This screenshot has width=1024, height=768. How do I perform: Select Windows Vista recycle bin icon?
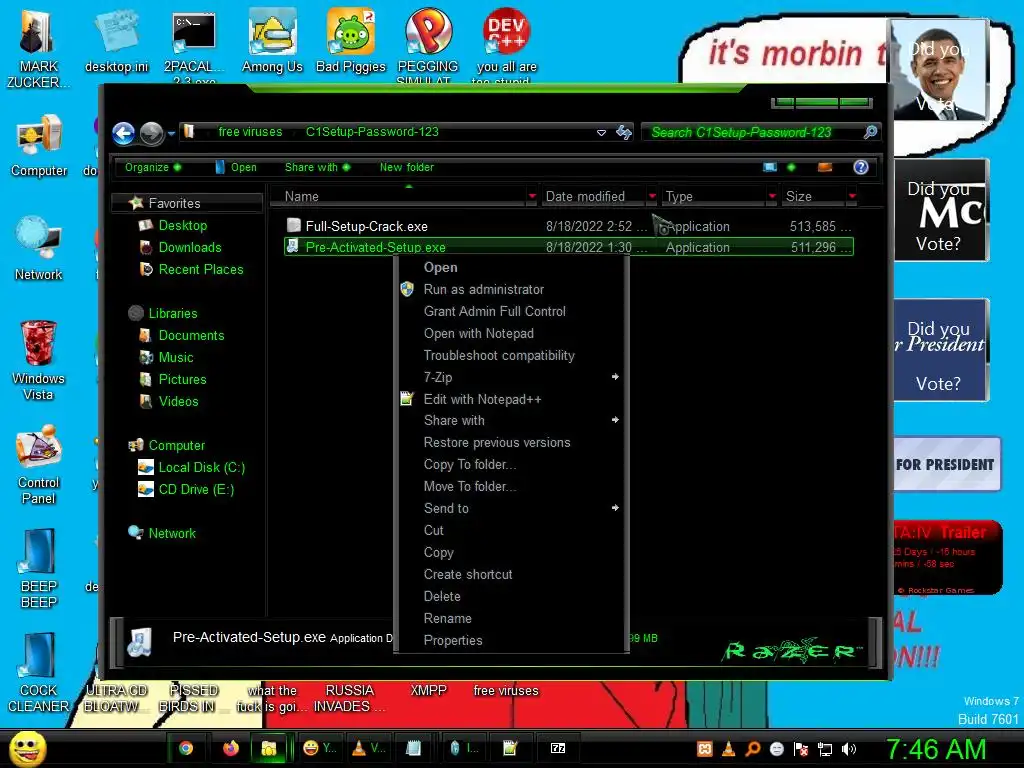(x=39, y=360)
